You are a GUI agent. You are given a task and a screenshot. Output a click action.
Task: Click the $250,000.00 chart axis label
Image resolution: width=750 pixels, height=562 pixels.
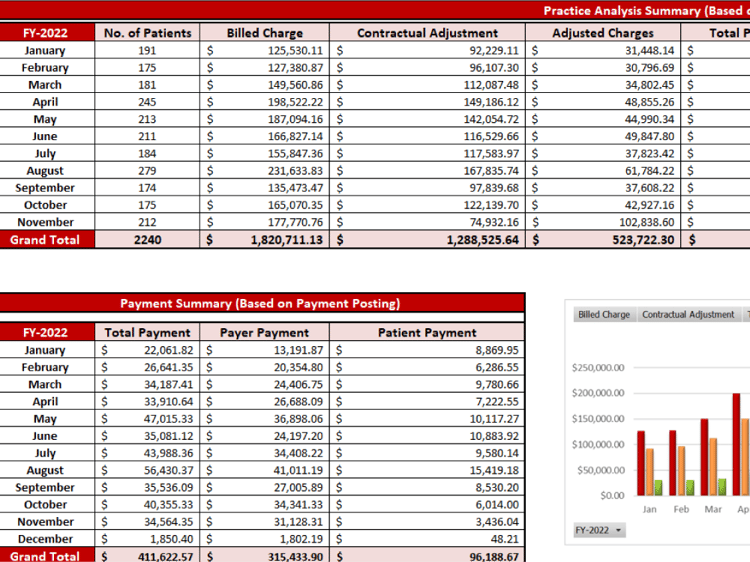pyautogui.click(x=598, y=368)
